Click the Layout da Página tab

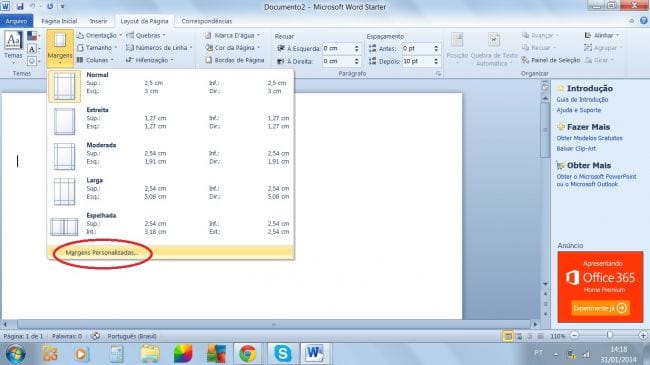coord(144,21)
